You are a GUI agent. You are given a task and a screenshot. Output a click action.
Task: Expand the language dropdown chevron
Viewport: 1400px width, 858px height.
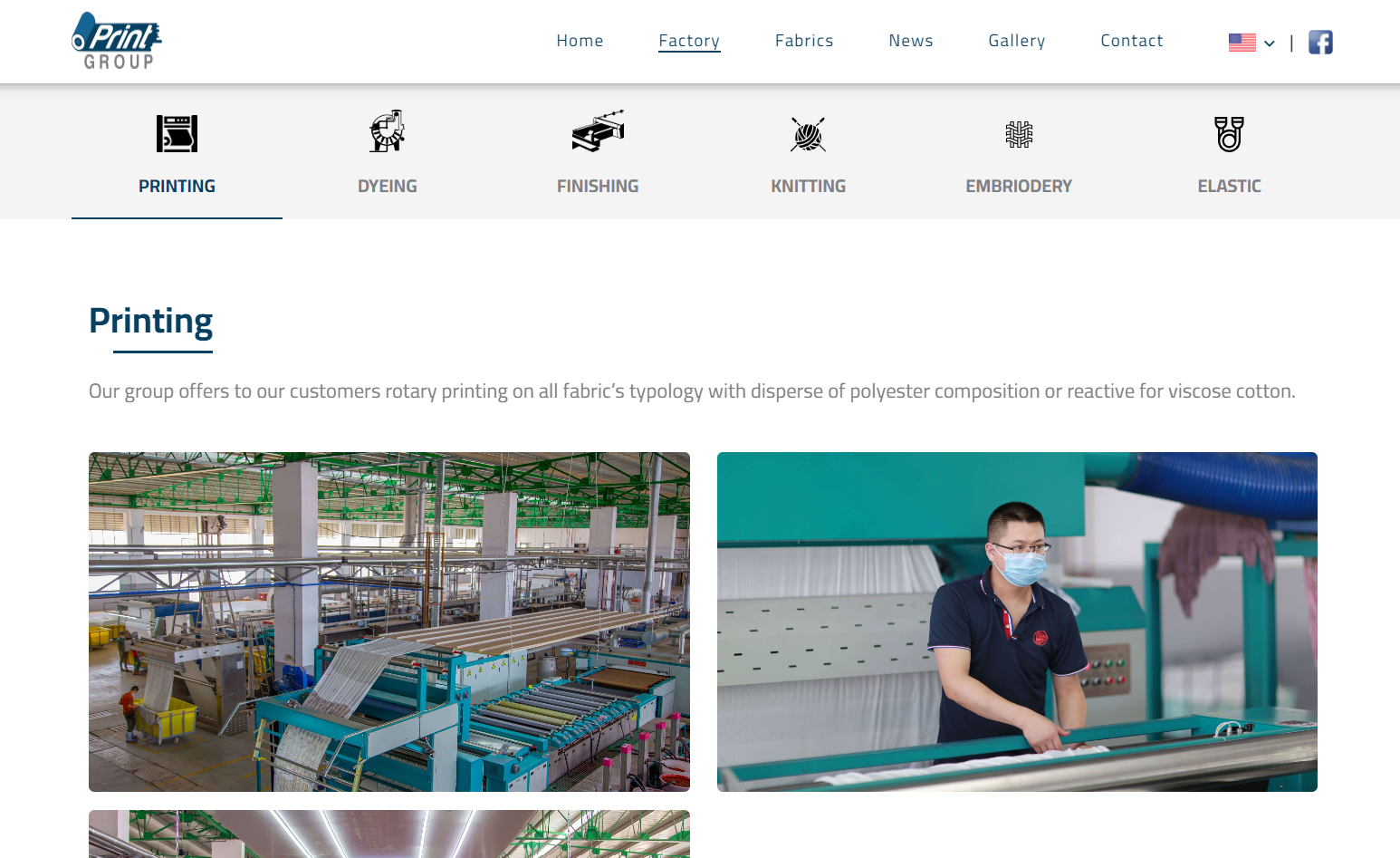click(x=1270, y=43)
